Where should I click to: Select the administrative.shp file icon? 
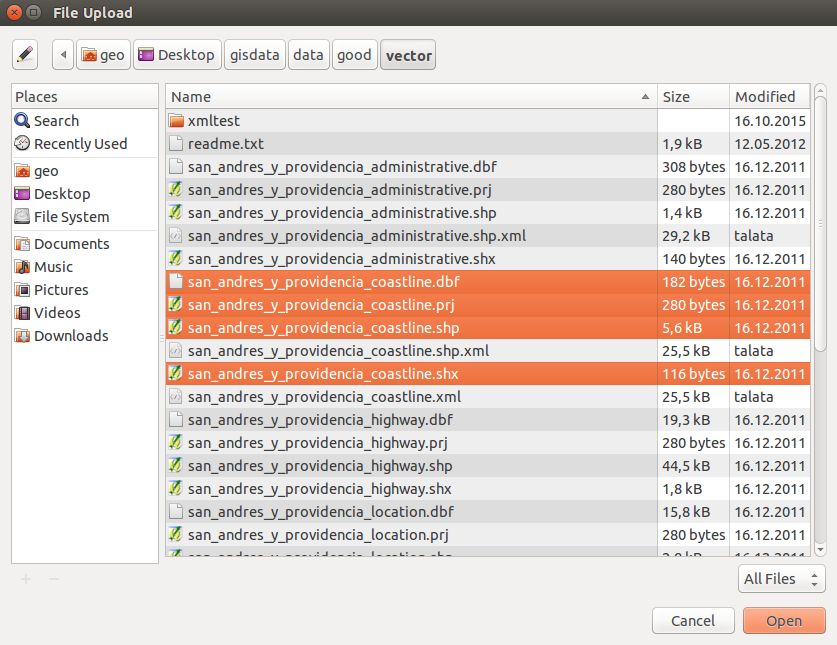[176, 213]
